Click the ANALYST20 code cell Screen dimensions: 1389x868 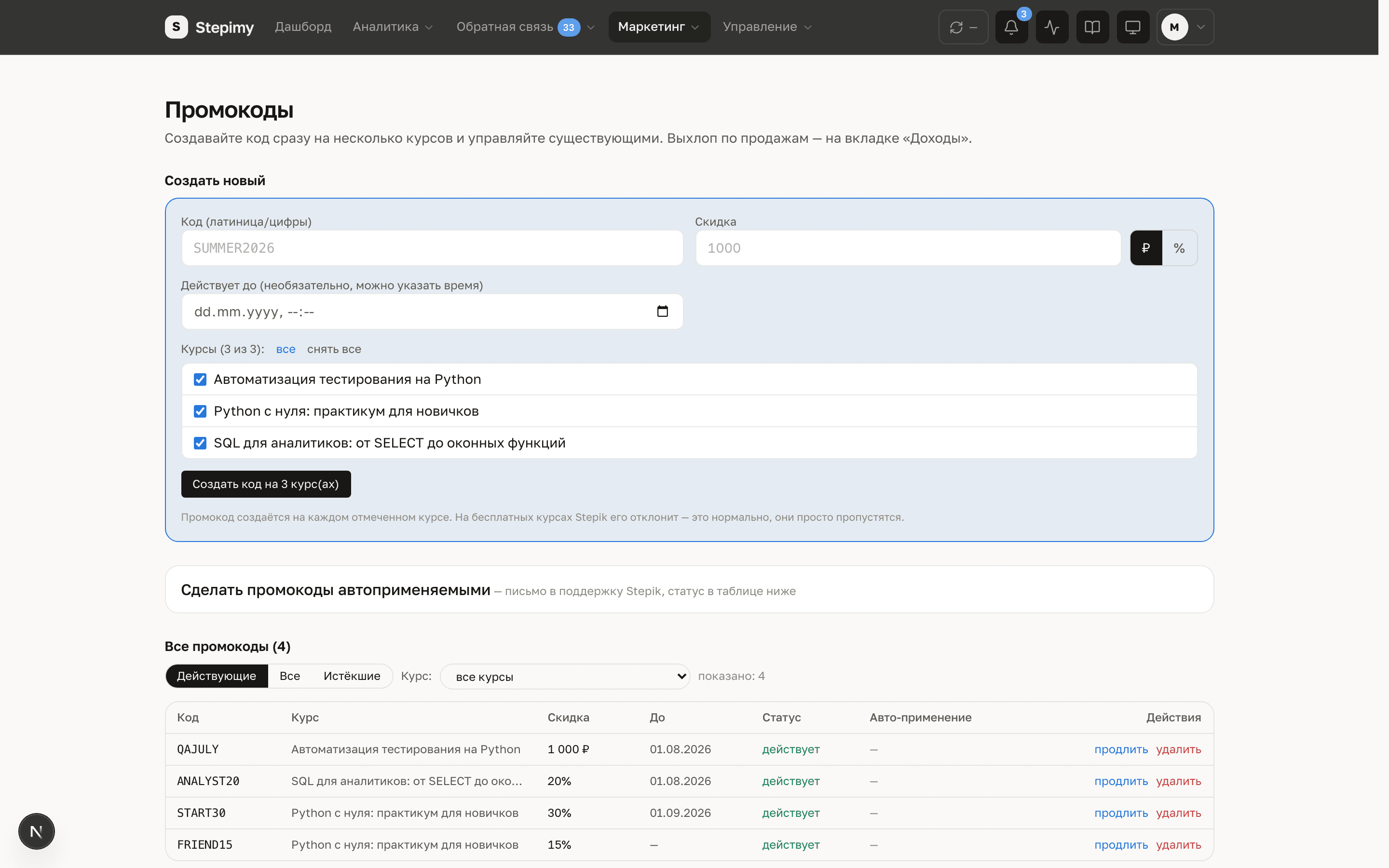click(x=208, y=781)
